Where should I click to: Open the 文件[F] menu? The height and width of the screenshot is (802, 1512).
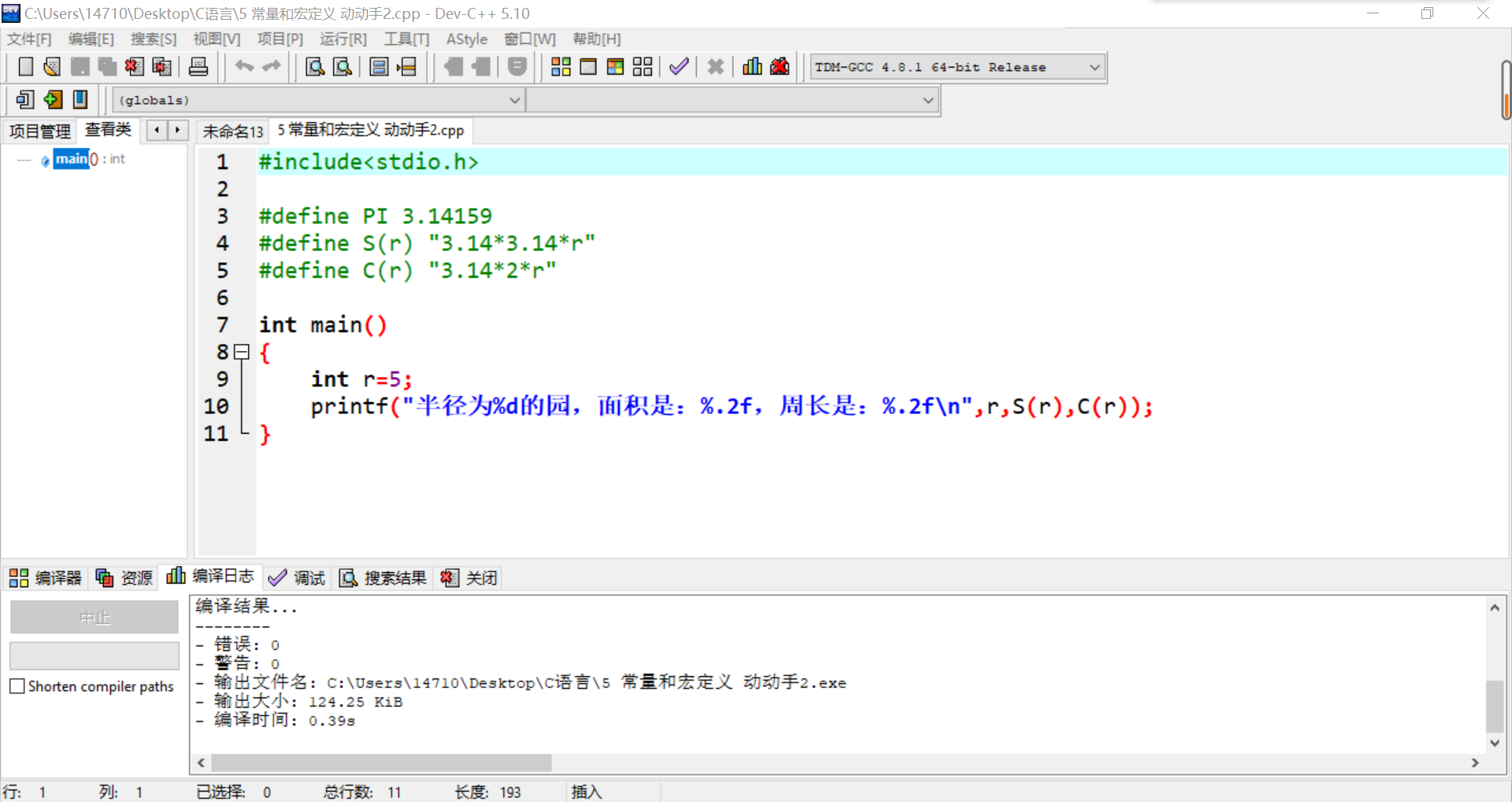pyautogui.click(x=29, y=39)
